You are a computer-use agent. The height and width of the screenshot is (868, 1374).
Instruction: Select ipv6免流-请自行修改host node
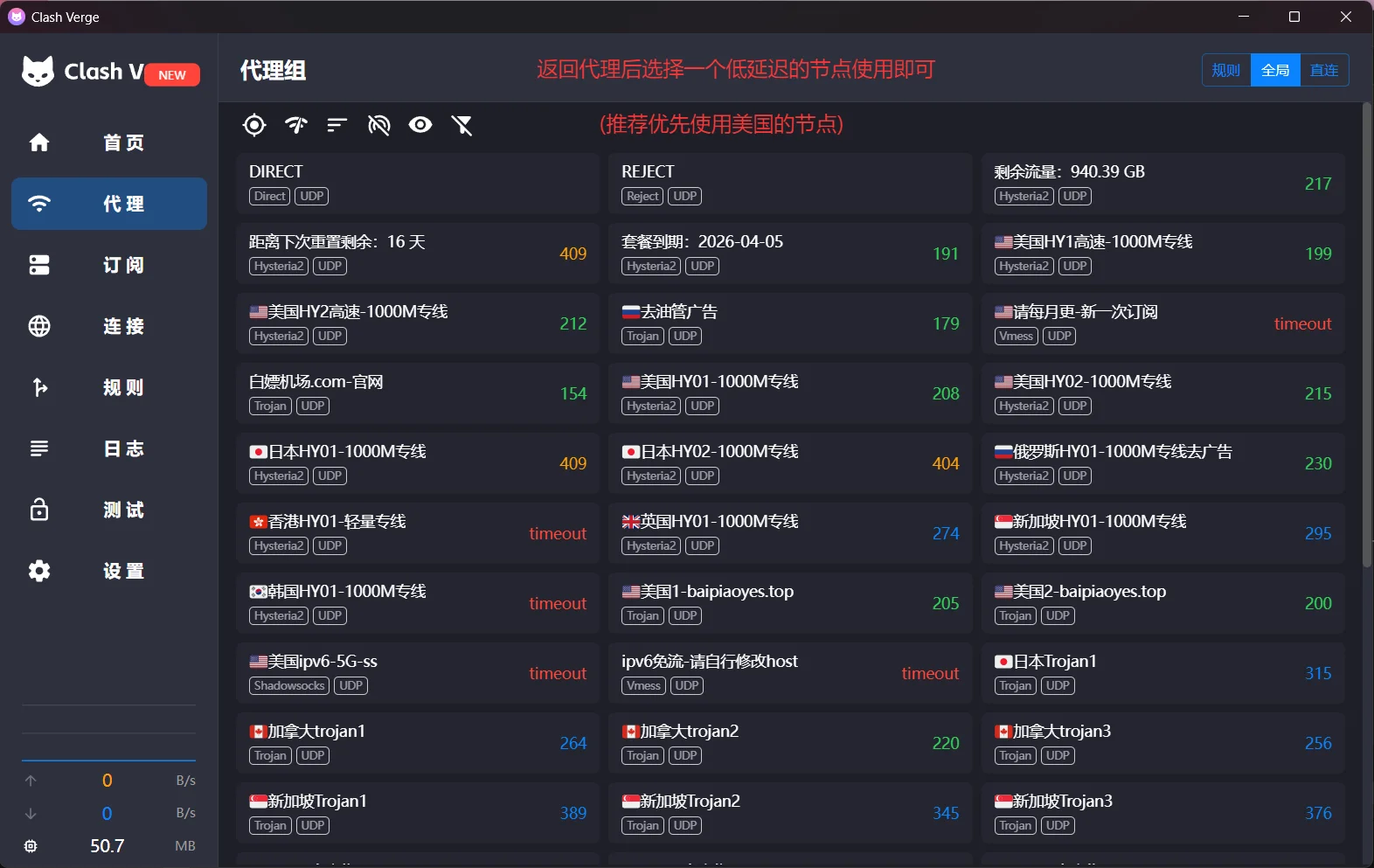pyautogui.click(x=790, y=673)
